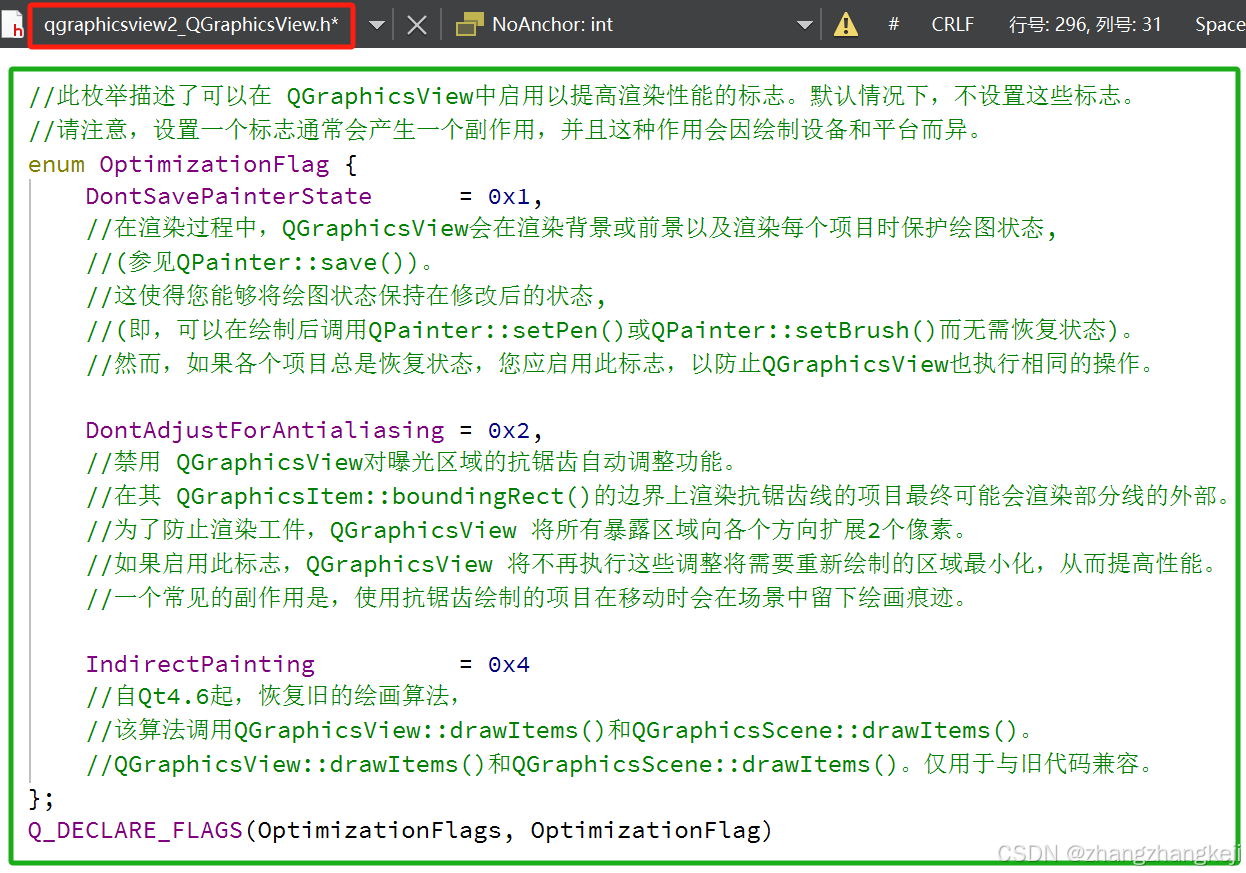Click the comment line starting //自Qt4.6起

(x=274, y=697)
